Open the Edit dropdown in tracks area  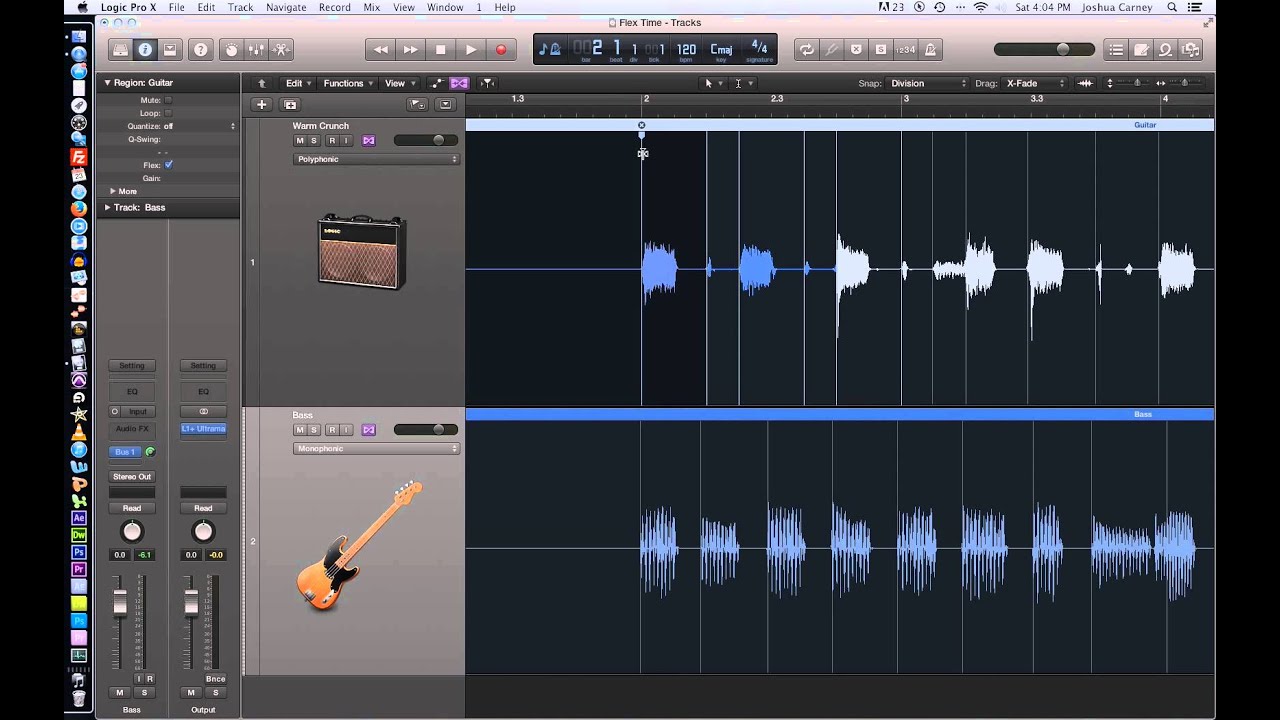point(298,83)
